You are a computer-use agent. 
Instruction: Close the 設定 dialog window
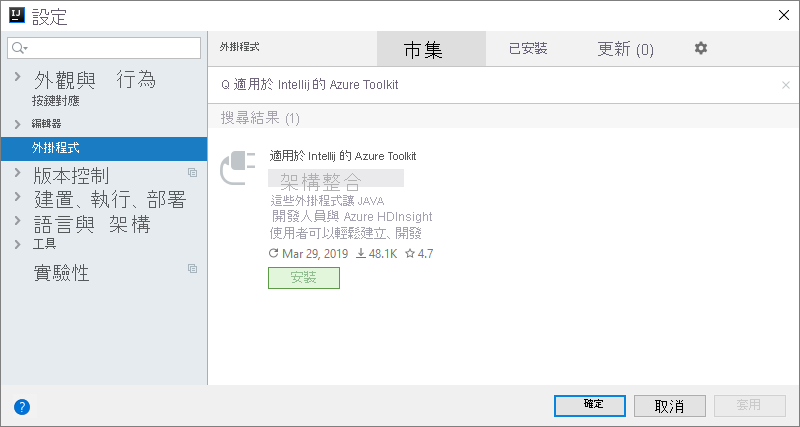(784, 15)
